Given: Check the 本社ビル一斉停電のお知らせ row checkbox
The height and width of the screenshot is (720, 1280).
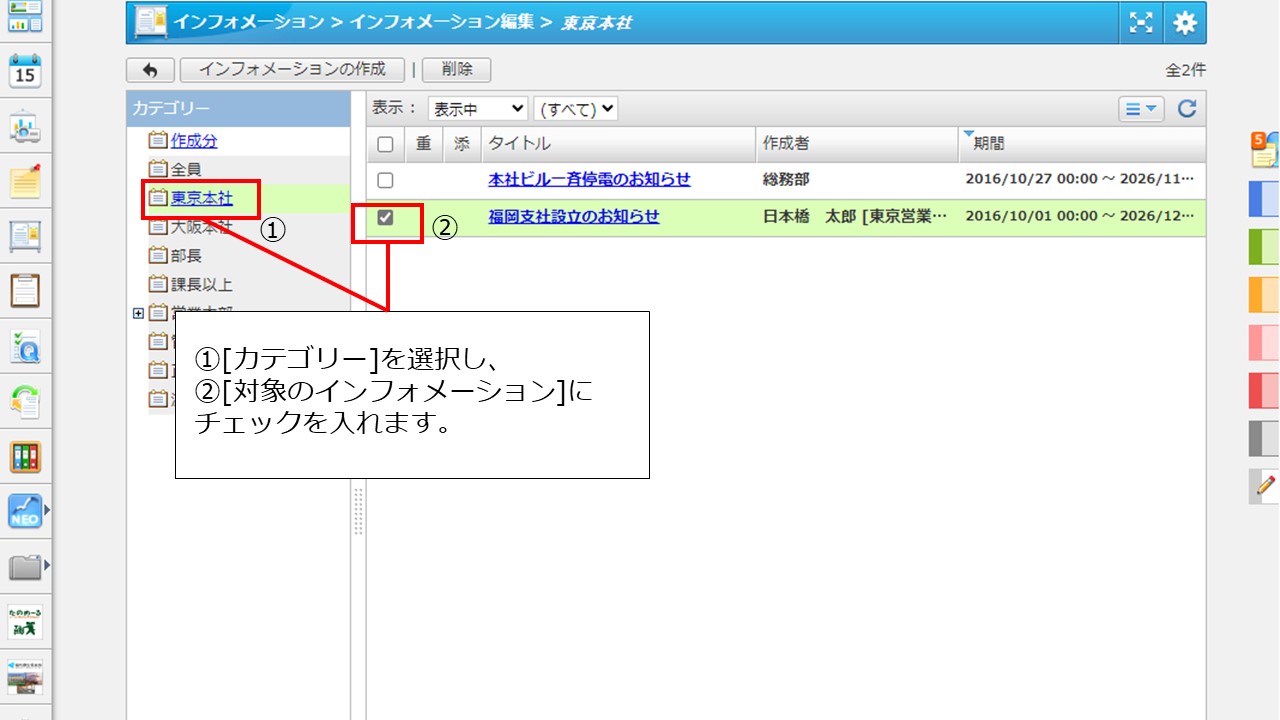Looking at the screenshot, I should pyautogui.click(x=385, y=180).
